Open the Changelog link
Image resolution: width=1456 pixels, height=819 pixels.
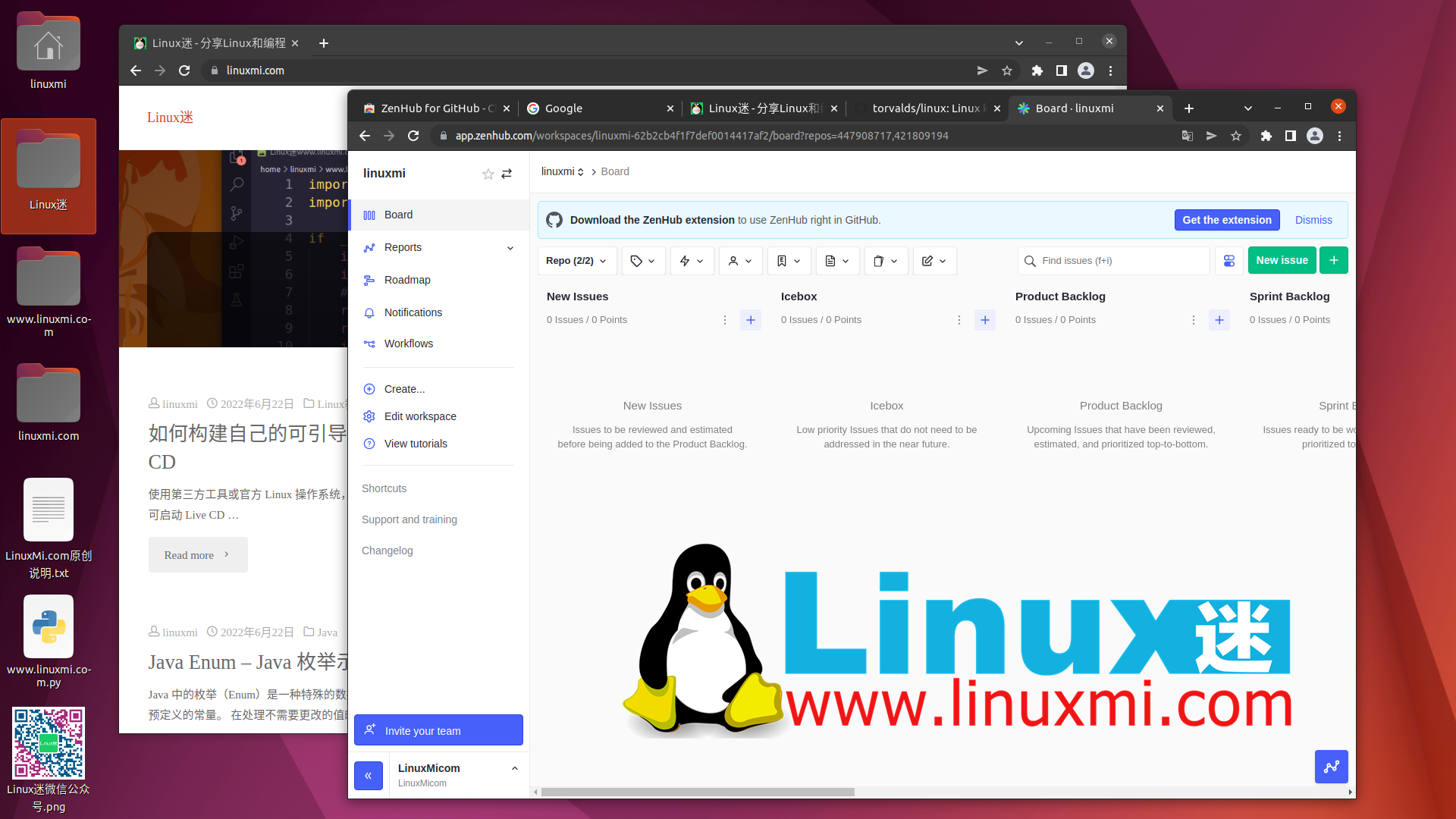(388, 551)
